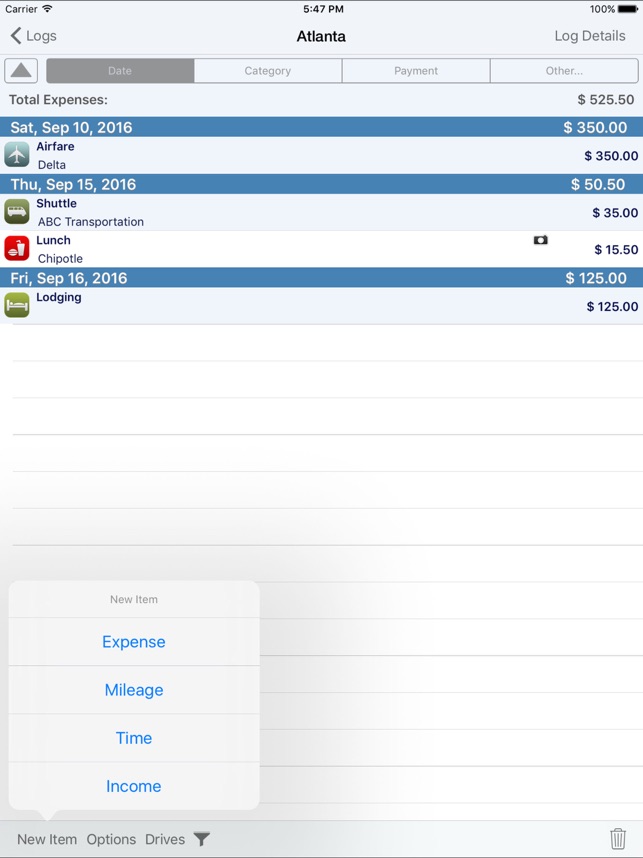Tap the airplane Airfare category icon
This screenshot has height=858, width=643.
pos(17,155)
